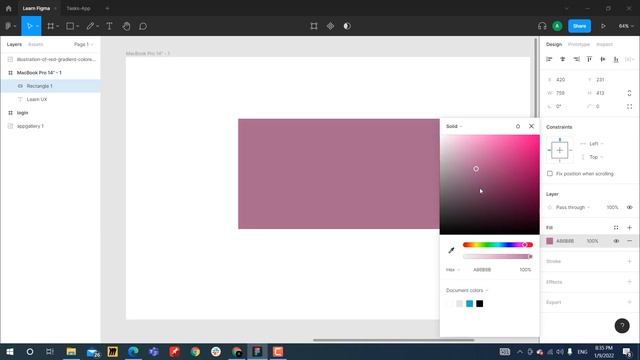Click Align top icon
Screen dimensions: 640x360
[589, 59]
